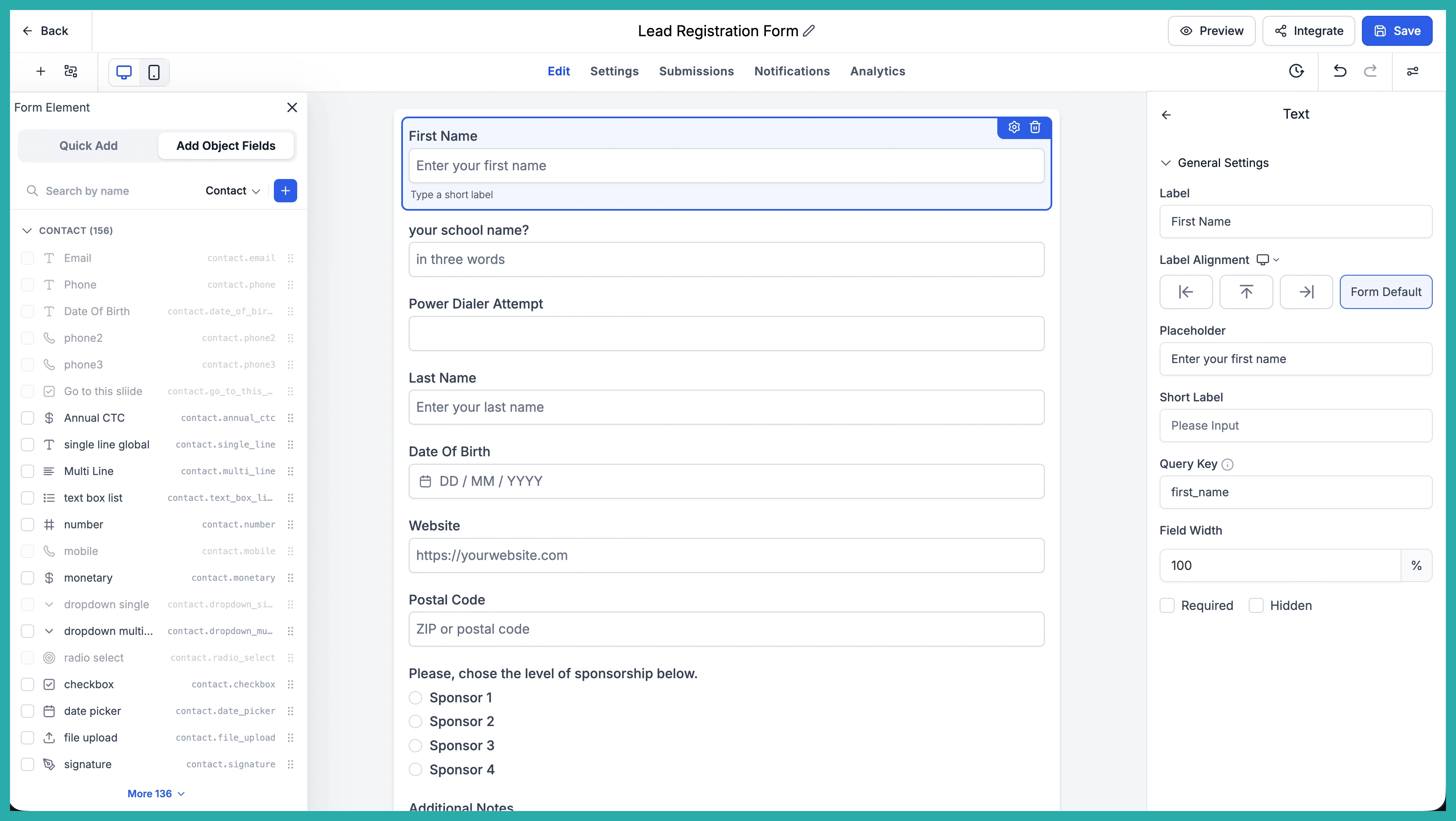Click drag handle of signature row

(291, 764)
